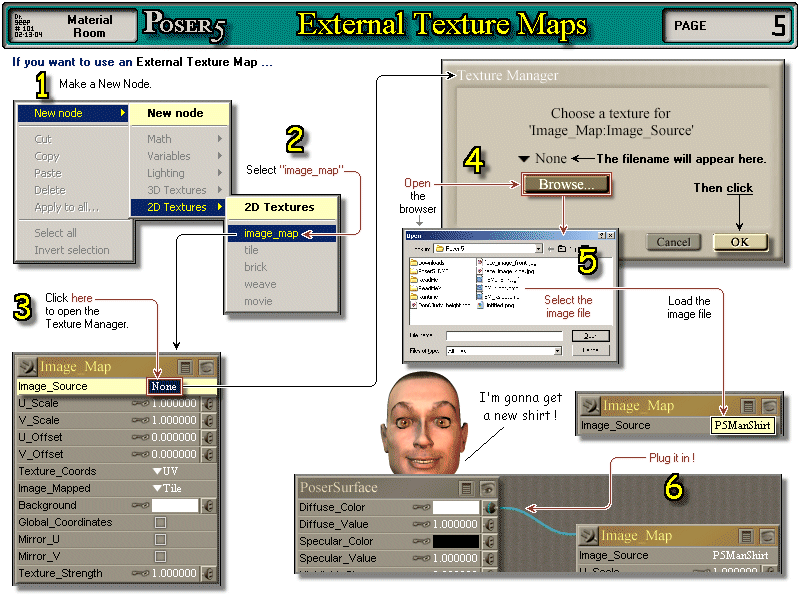Image resolution: width=800 pixels, height=600 pixels.
Task: Click None value beside Image_Source
Action: (x=164, y=386)
